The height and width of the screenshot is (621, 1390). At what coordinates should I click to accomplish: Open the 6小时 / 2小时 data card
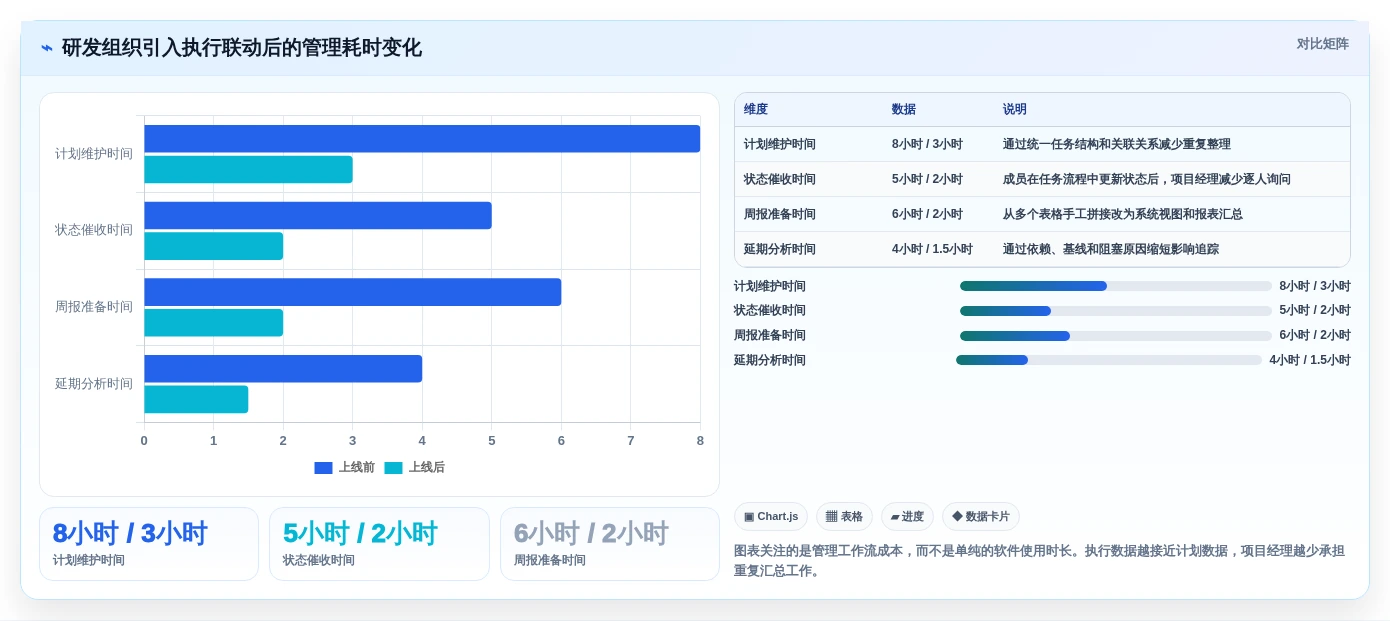coord(610,544)
